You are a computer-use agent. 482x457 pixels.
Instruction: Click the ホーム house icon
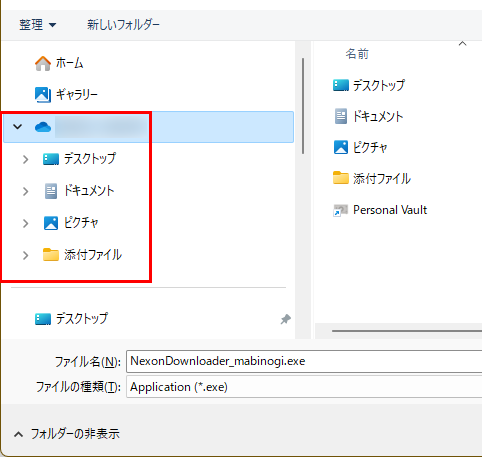click(43, 63)
